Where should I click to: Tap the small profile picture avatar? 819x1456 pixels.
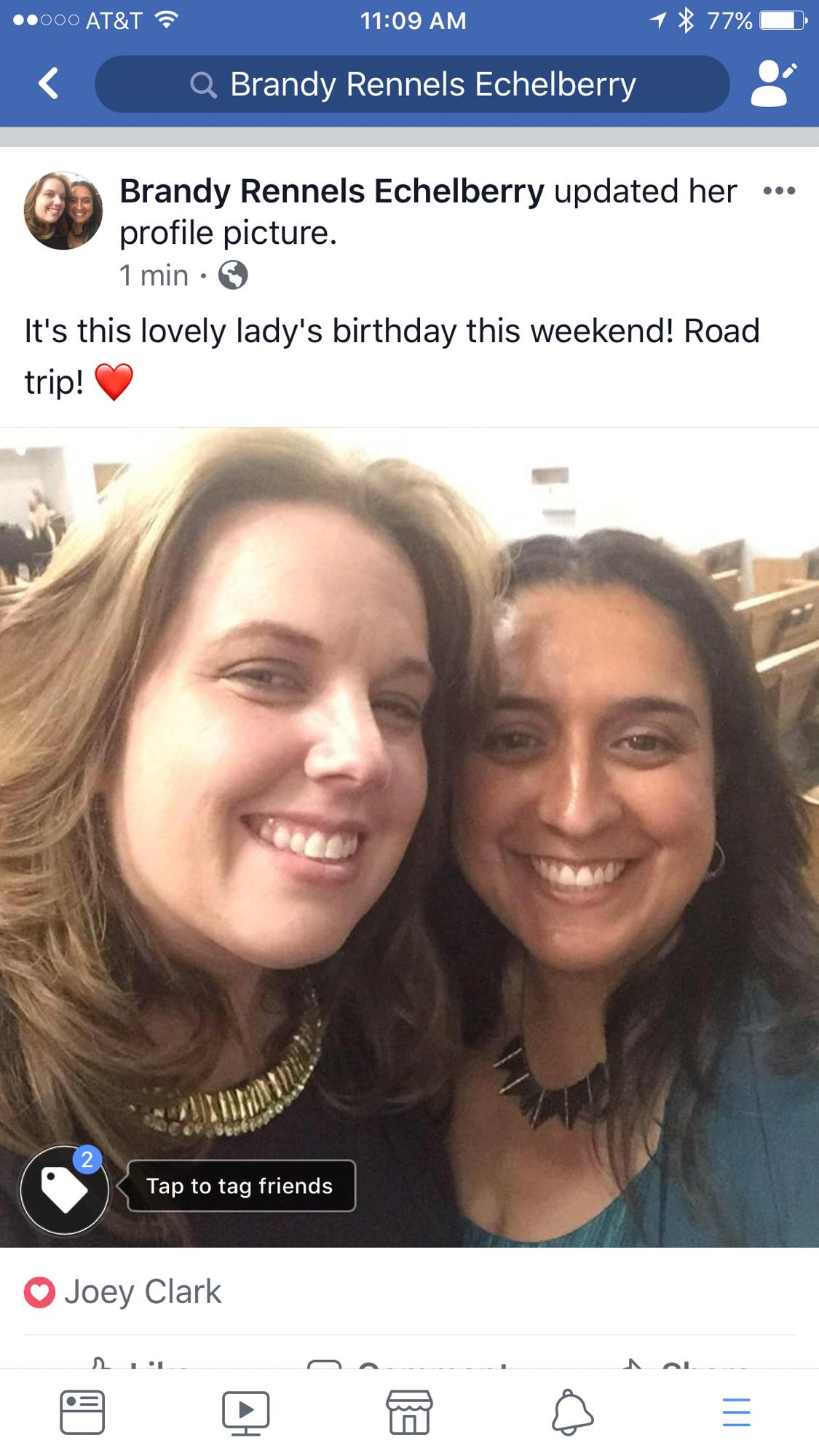pos(63,211)
